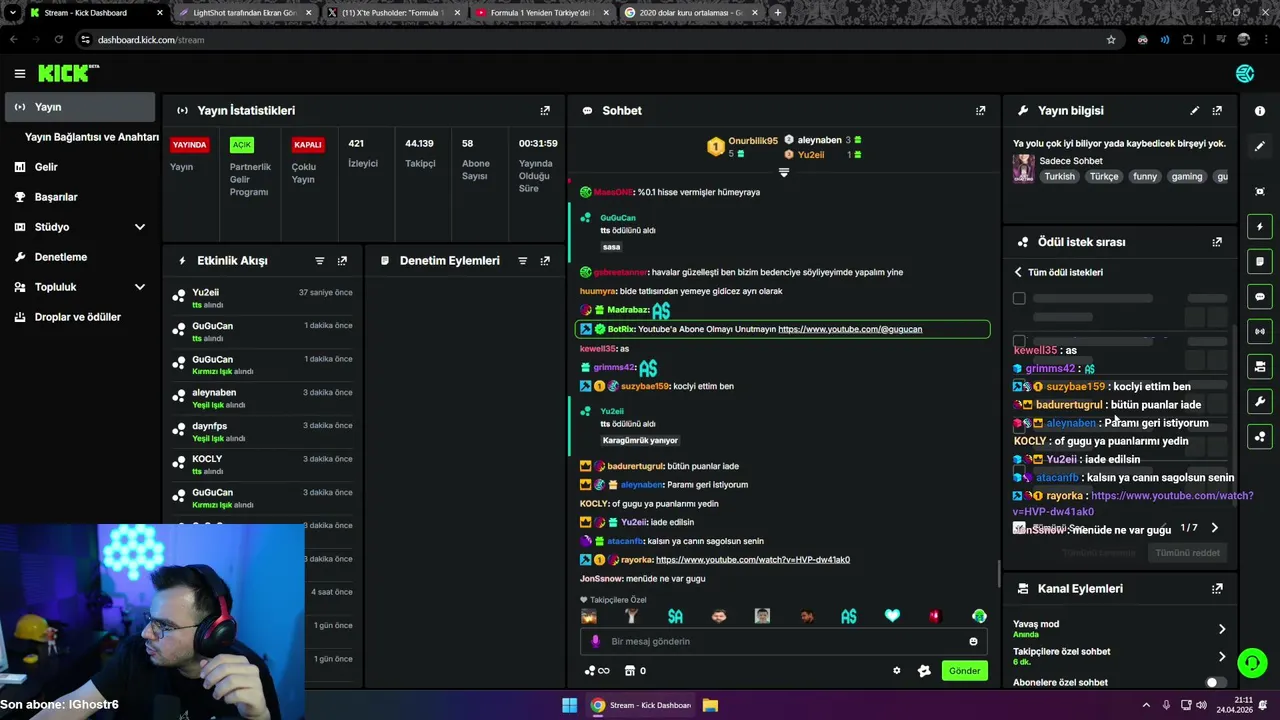This screenshot has width=1280, height=720.
Task: Go back to Tüm ödül istekleri
Action: click(x=1058, y=272)
